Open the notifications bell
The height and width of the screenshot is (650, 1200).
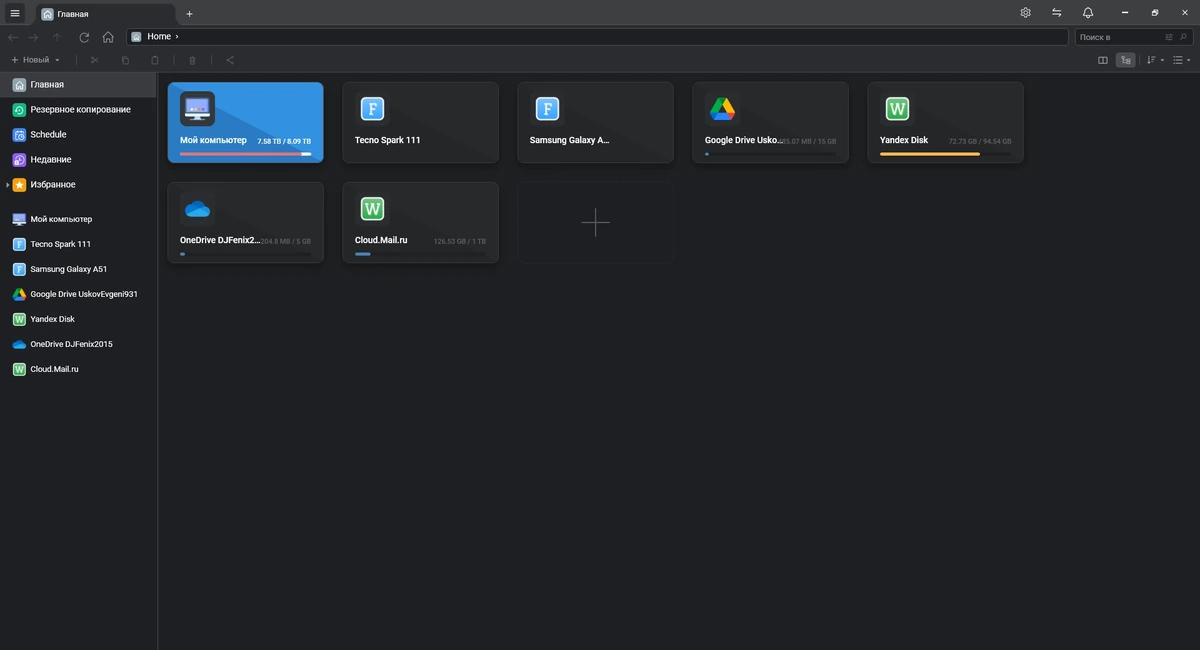click(x=1088, y=13)
